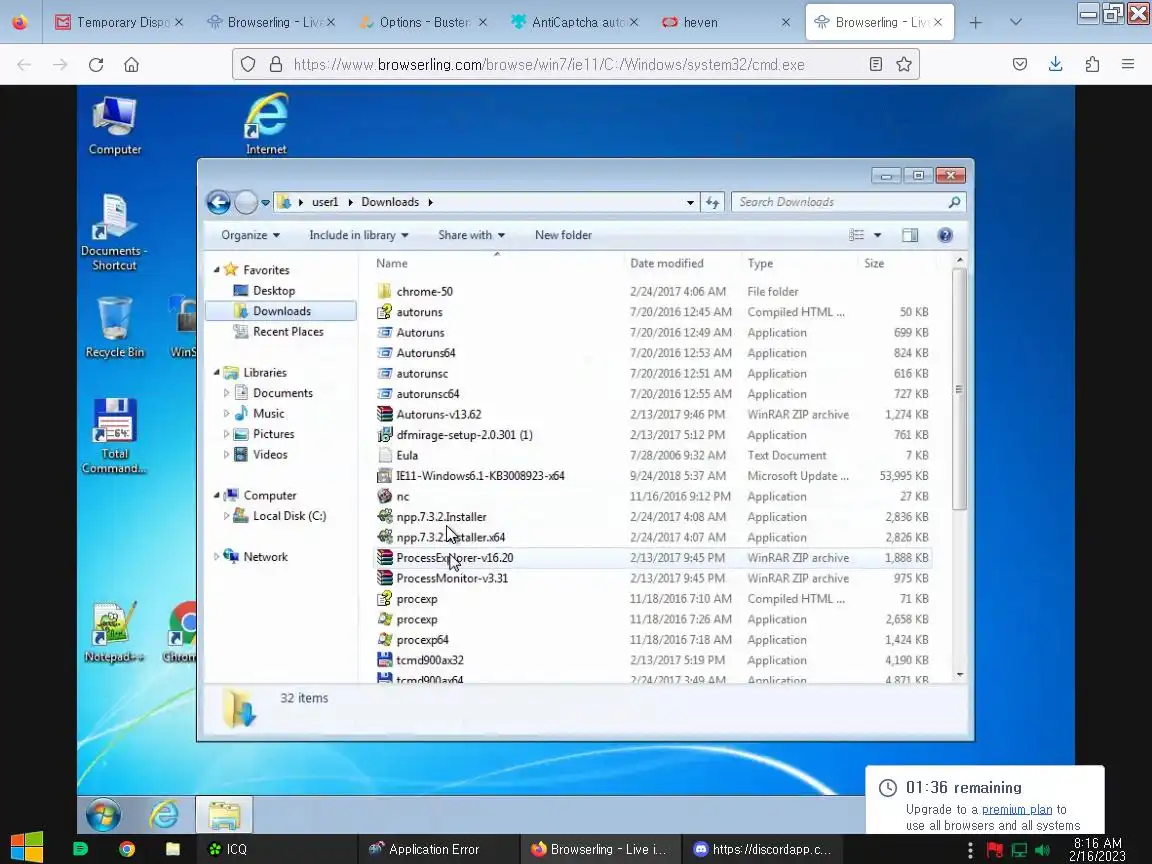Click the address bar refresh icon in Explorer
The width and height of the screenshot is (1152, 864).
point(713,202)
